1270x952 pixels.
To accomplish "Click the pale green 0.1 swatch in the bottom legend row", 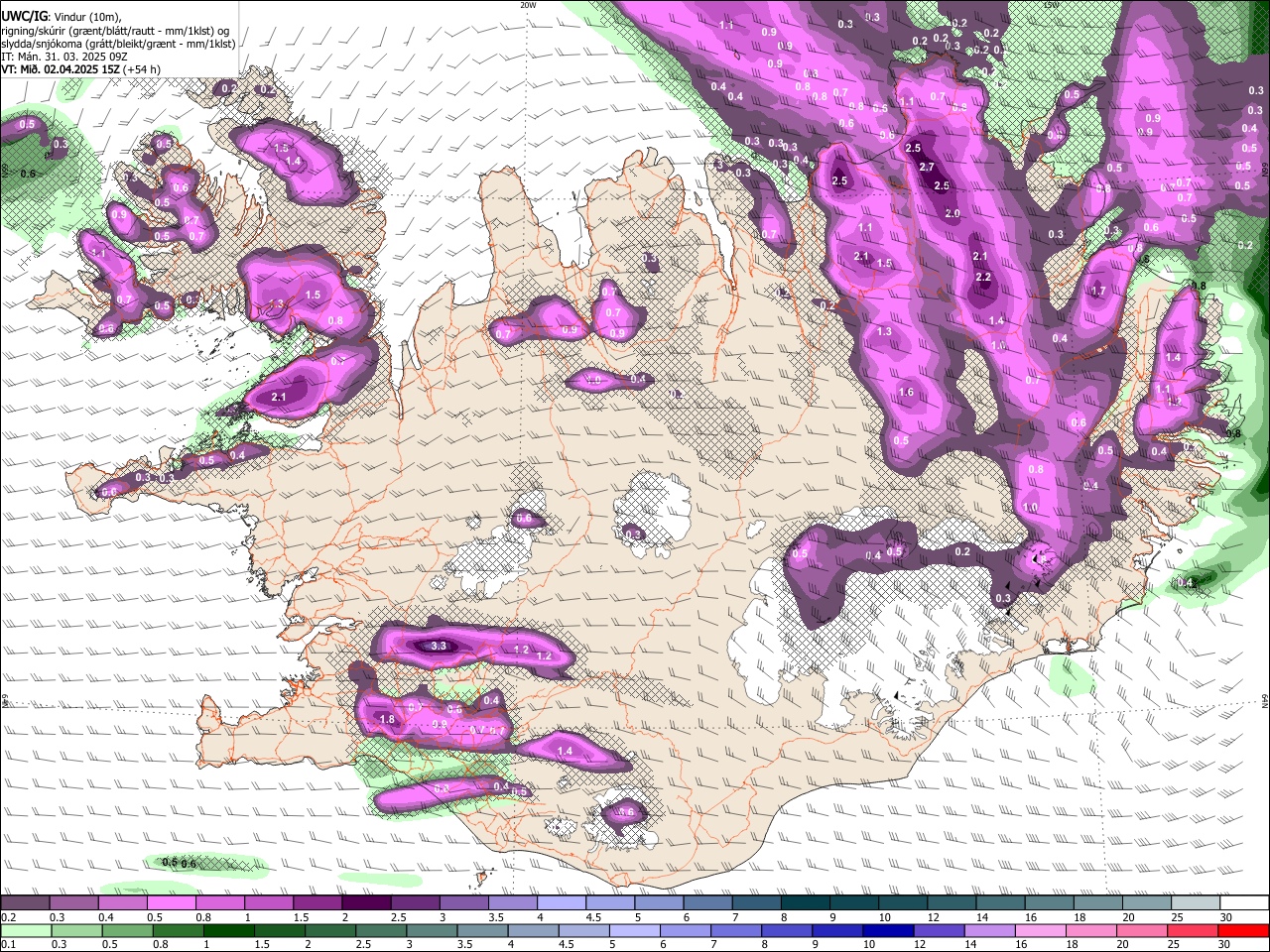I will 27,930.
